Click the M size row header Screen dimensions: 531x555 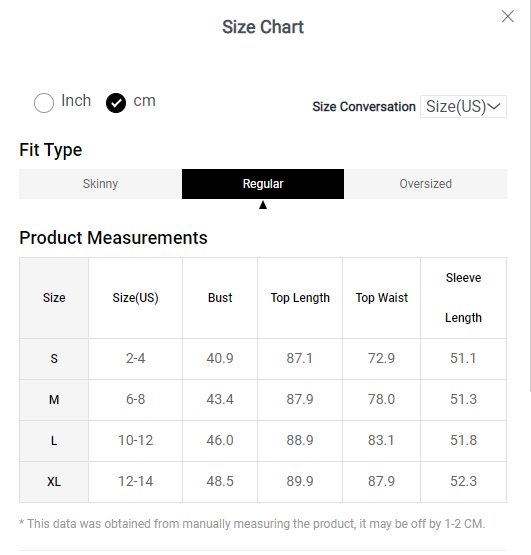[x=54, y=400]
